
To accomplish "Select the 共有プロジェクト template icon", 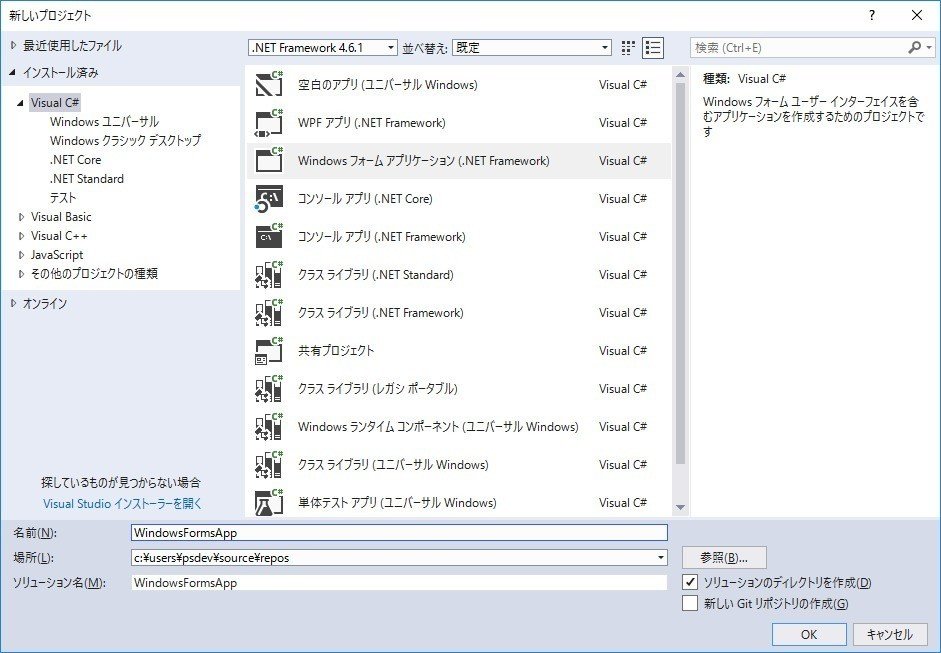I will pos(269,350).
